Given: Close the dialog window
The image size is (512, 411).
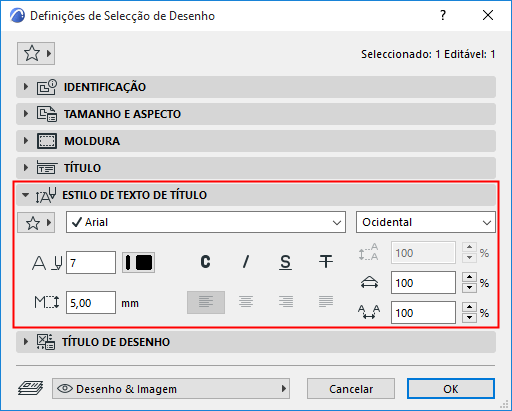Looking at the screenshot, I should (x=488, y=15).
